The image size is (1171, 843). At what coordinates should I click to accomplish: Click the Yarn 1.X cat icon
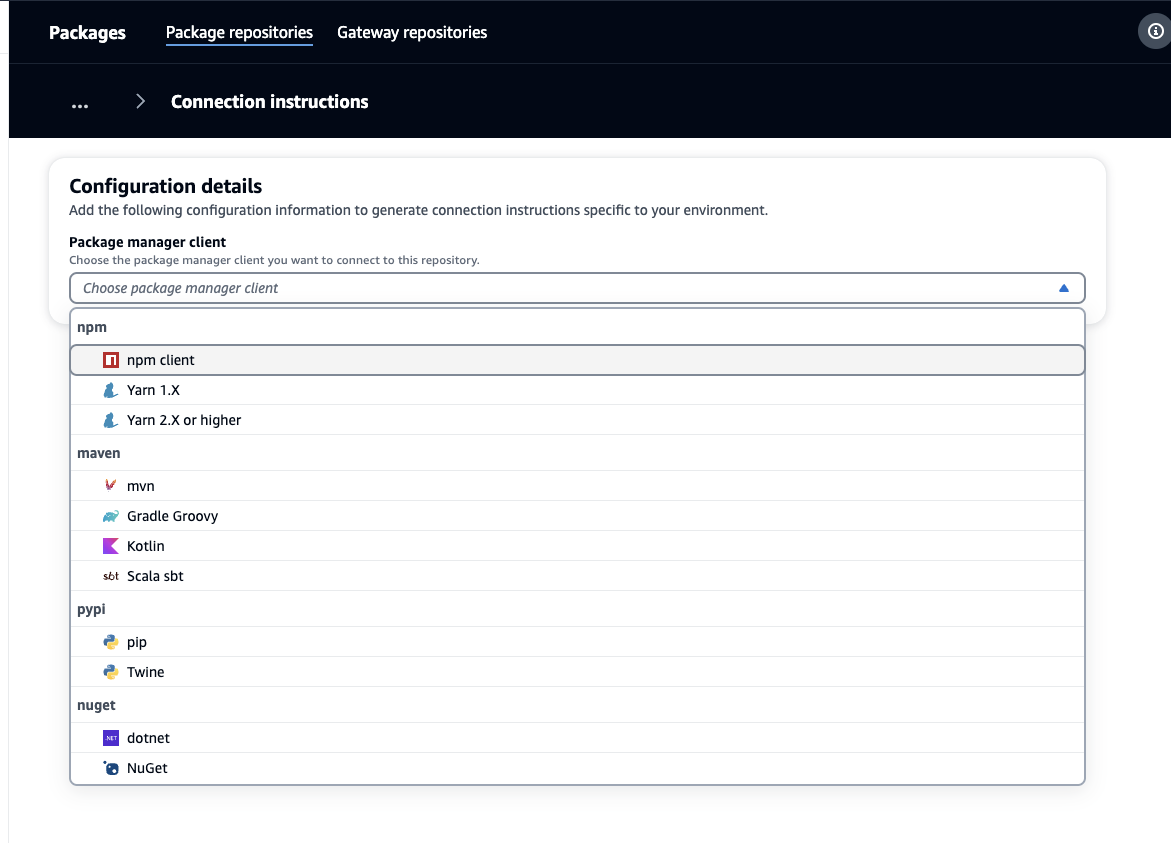point(111,390)
